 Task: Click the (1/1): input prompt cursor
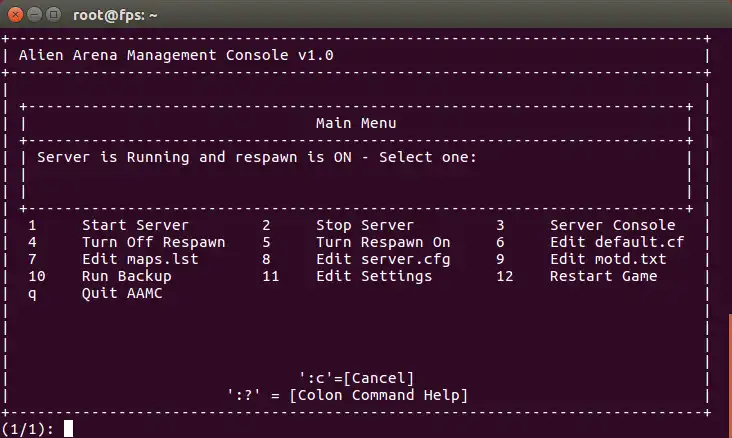pyautogui.click(x=69, y=429)
